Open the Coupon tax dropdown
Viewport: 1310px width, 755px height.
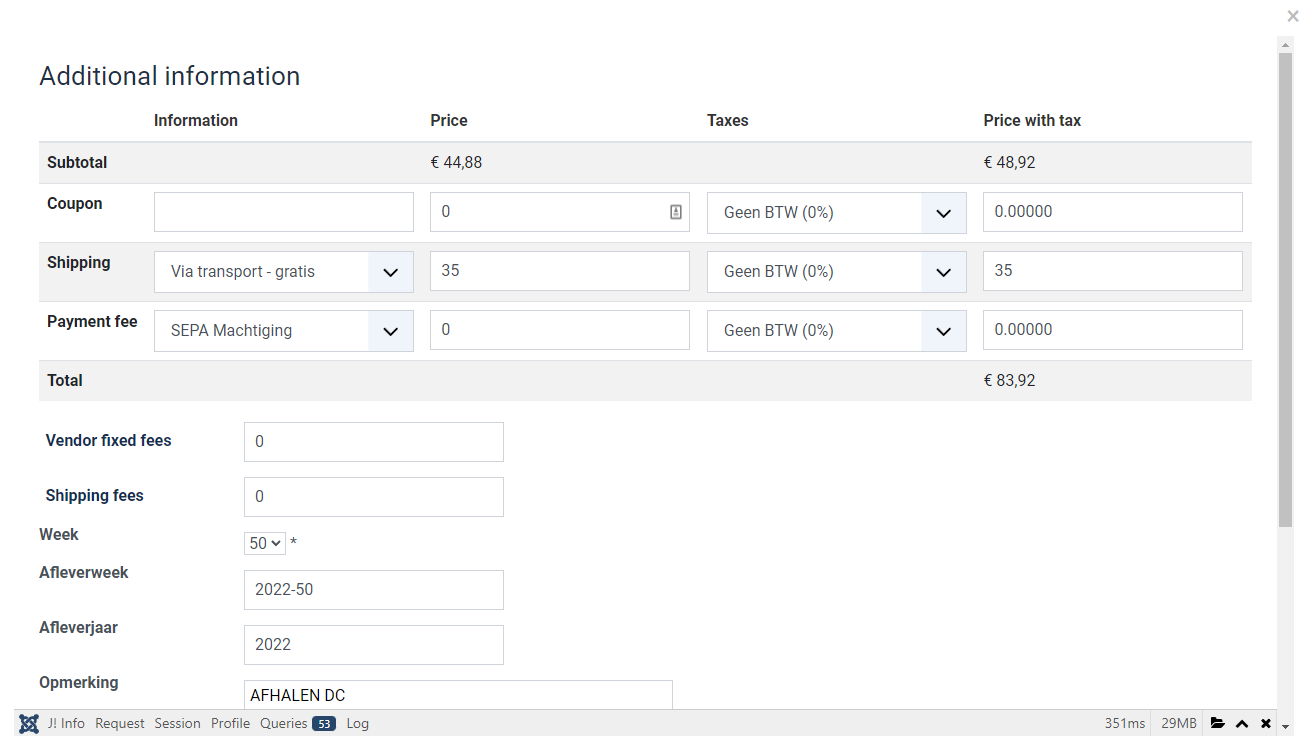(x=836, y=213)
